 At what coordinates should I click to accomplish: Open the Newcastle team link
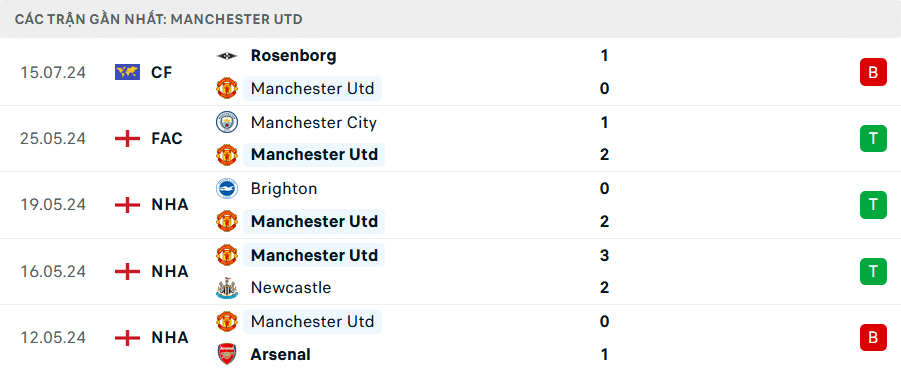tap(291, 287)
